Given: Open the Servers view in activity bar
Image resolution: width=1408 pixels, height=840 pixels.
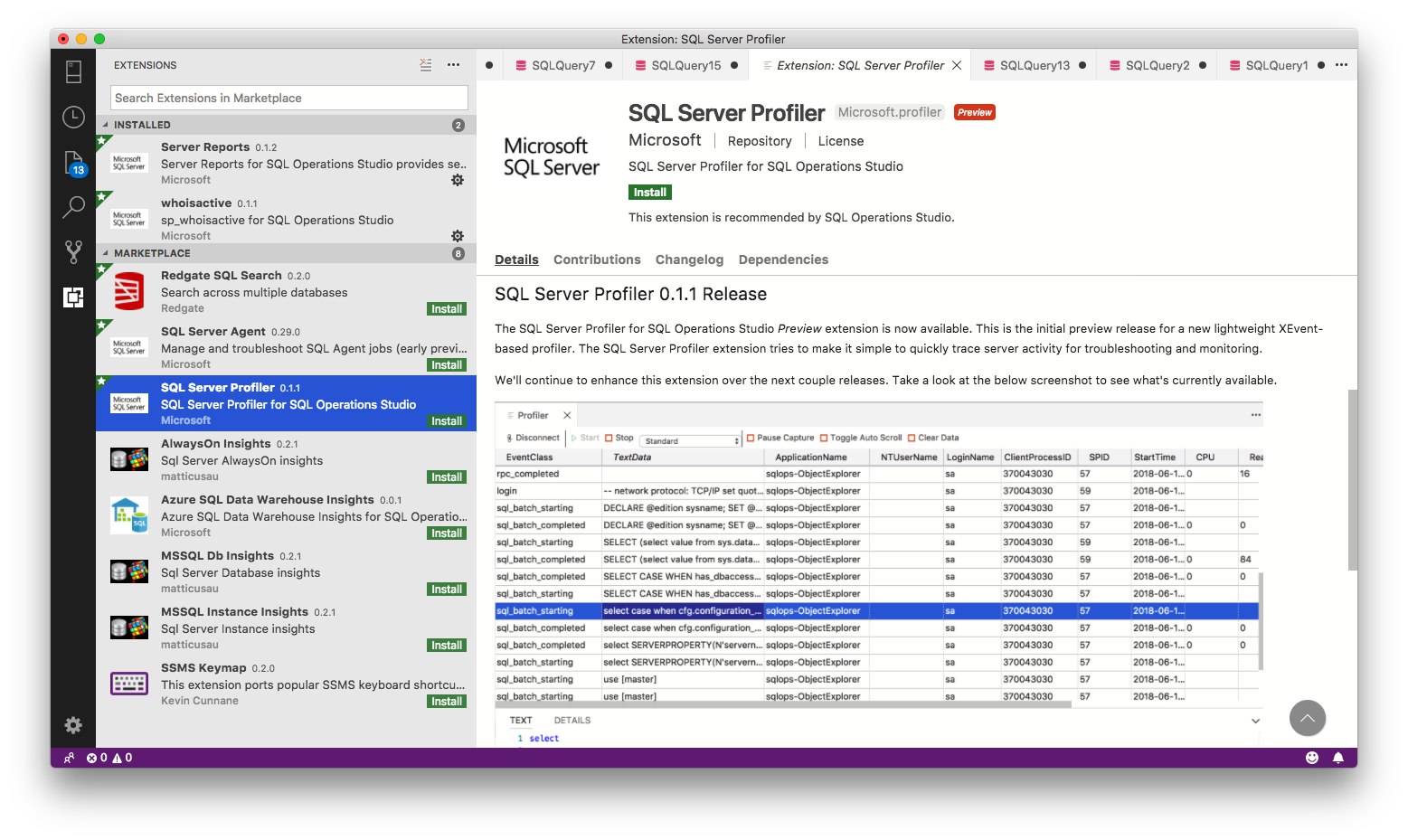Looking at the screenshot, I should pyautogui.click(x=74, y=71).
